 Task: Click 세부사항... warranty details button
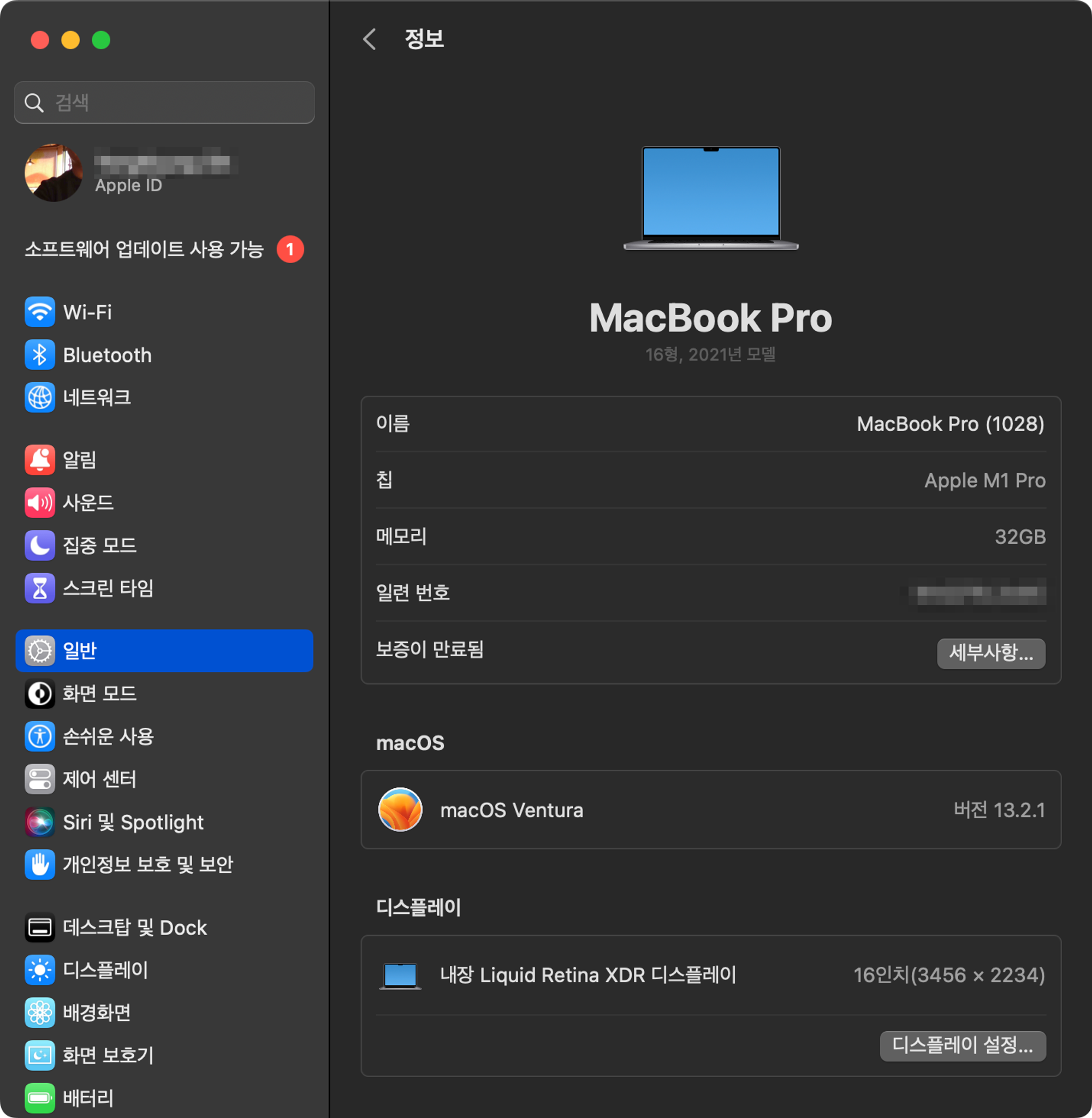point(990,653)
